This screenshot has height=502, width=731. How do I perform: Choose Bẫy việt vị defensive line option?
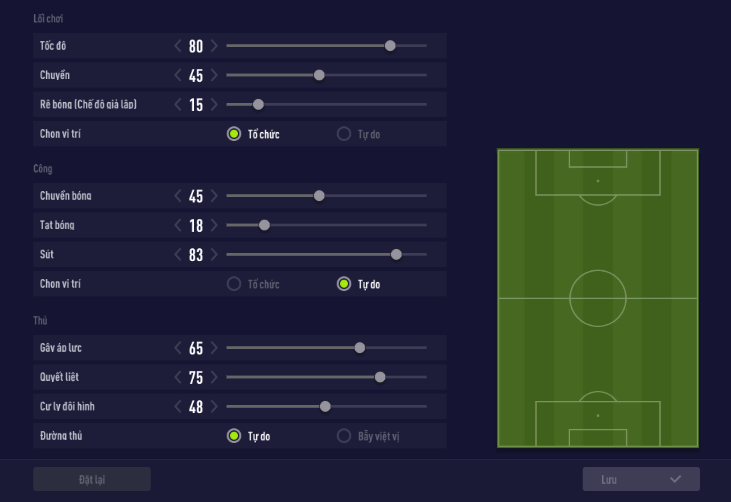[344, 436]
